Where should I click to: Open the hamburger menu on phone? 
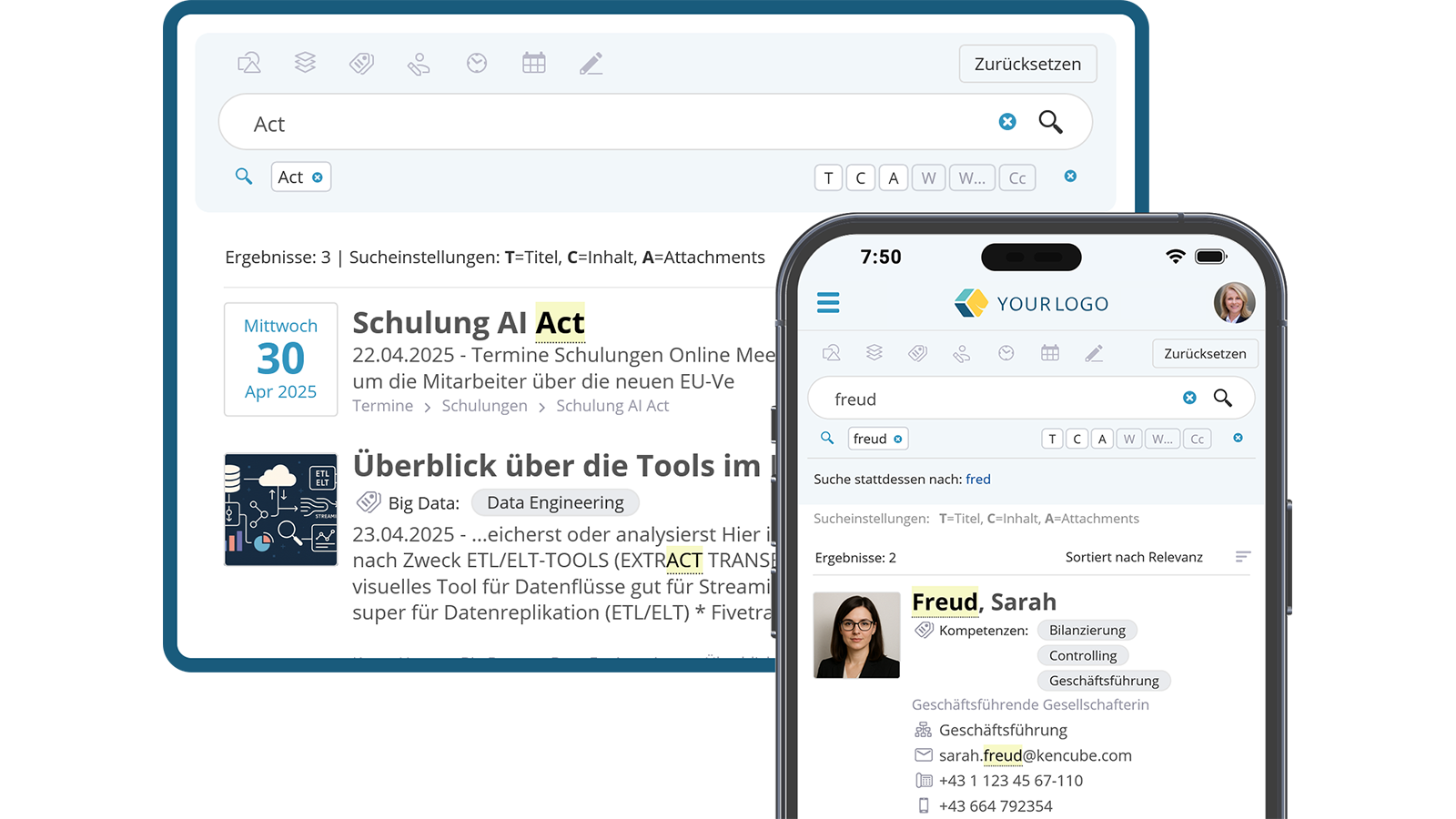click(828, 303)
